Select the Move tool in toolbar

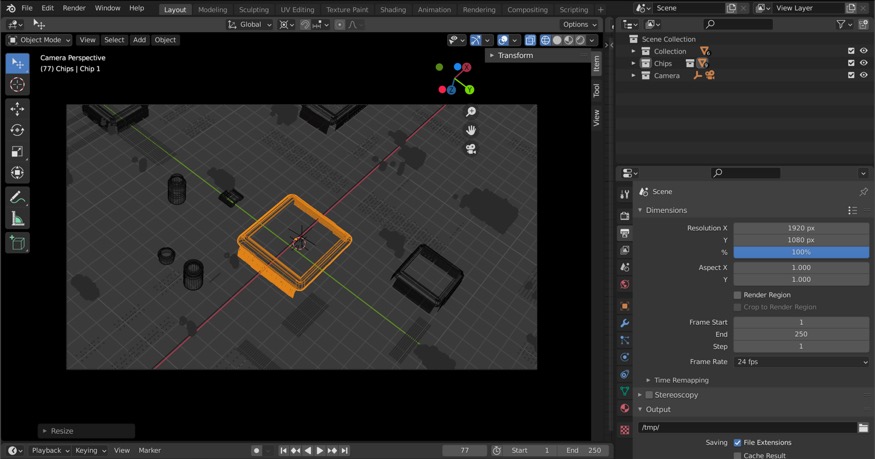(17, 108)
